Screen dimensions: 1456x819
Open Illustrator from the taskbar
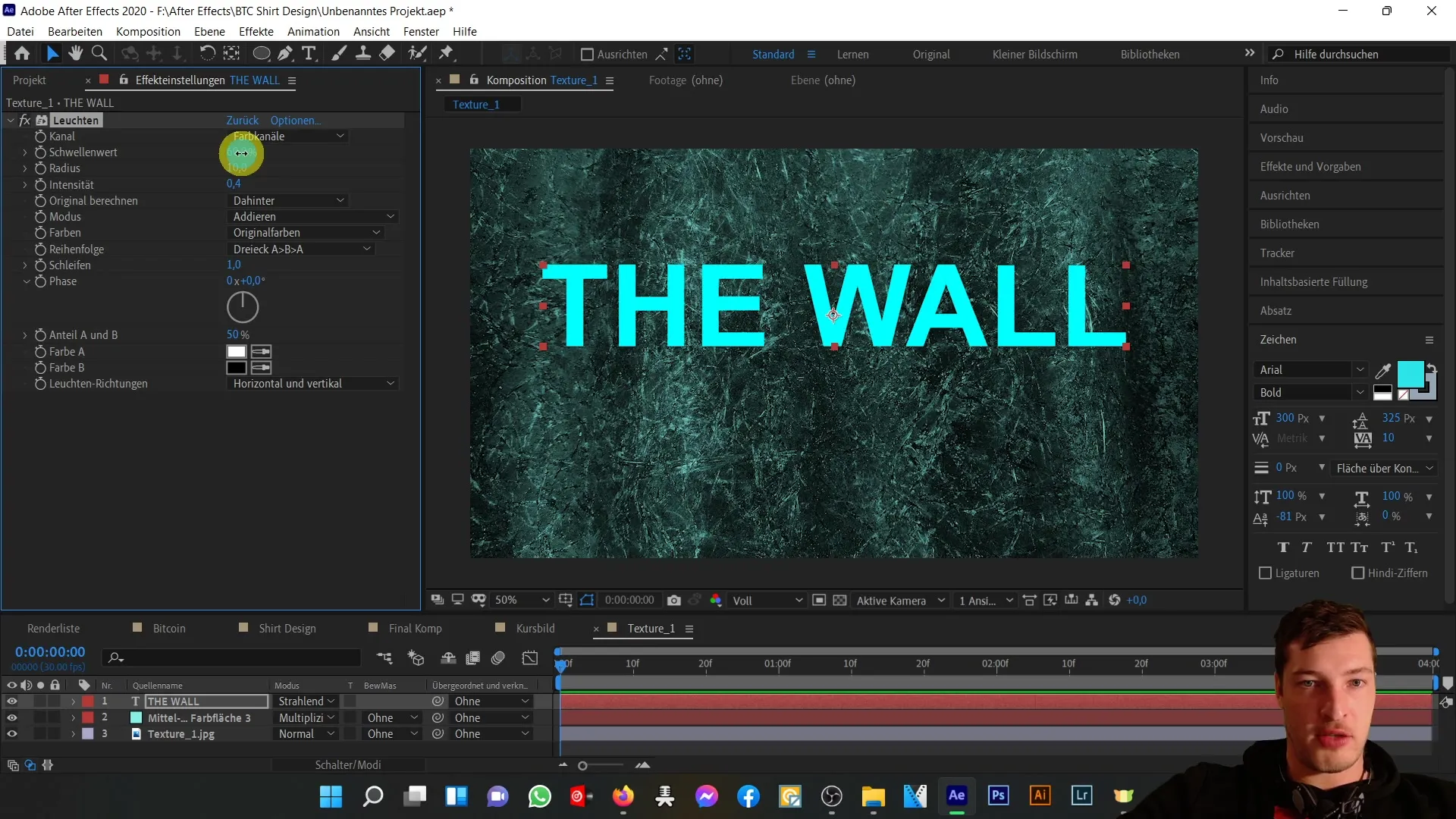coord(1040,795)
